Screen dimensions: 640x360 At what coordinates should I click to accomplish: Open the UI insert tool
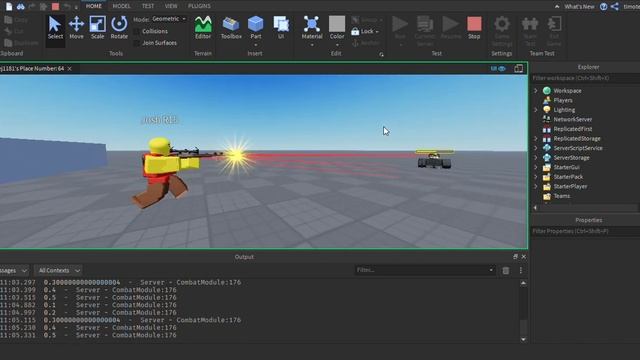coord(281,27)
